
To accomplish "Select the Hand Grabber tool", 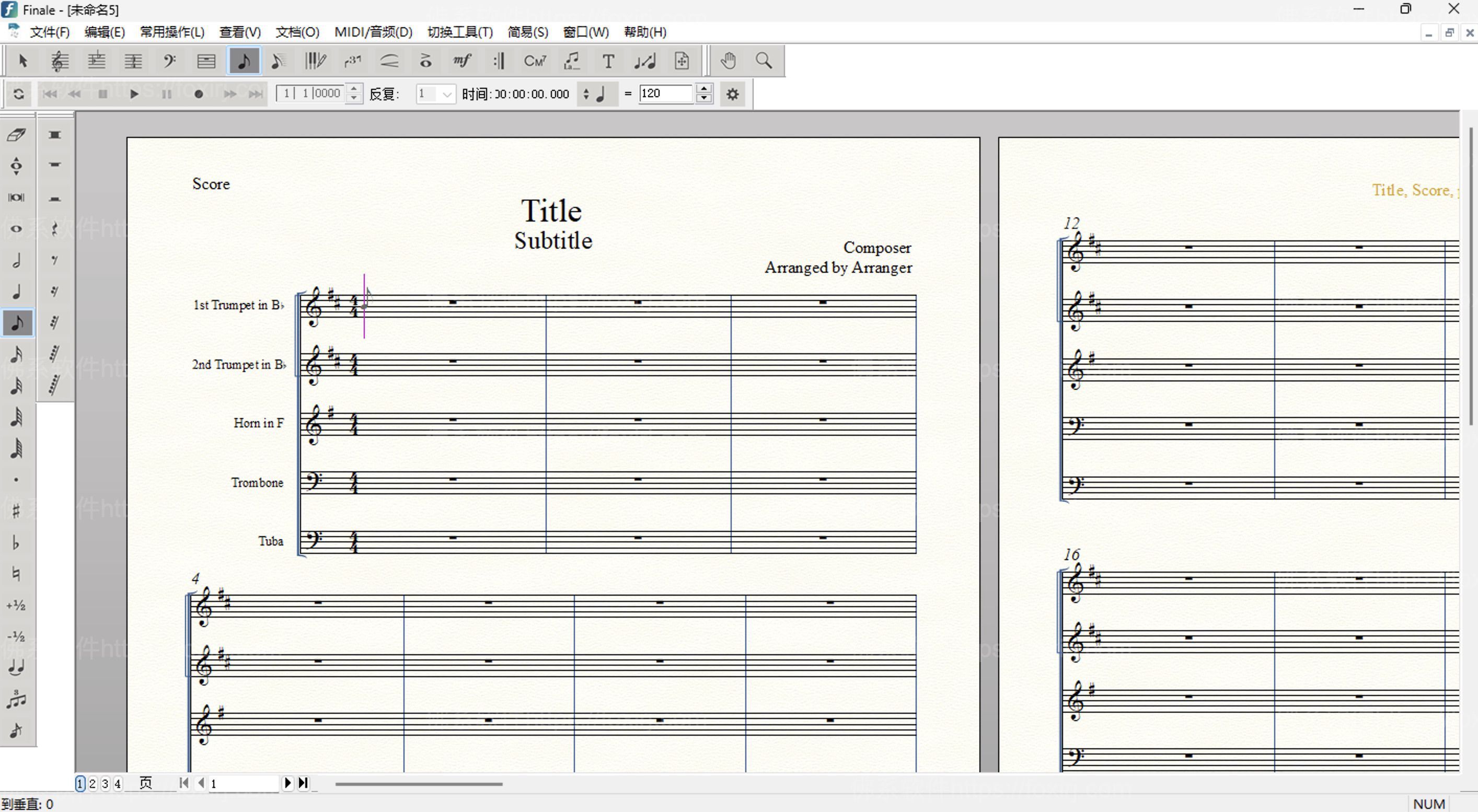I will point(728,61).
